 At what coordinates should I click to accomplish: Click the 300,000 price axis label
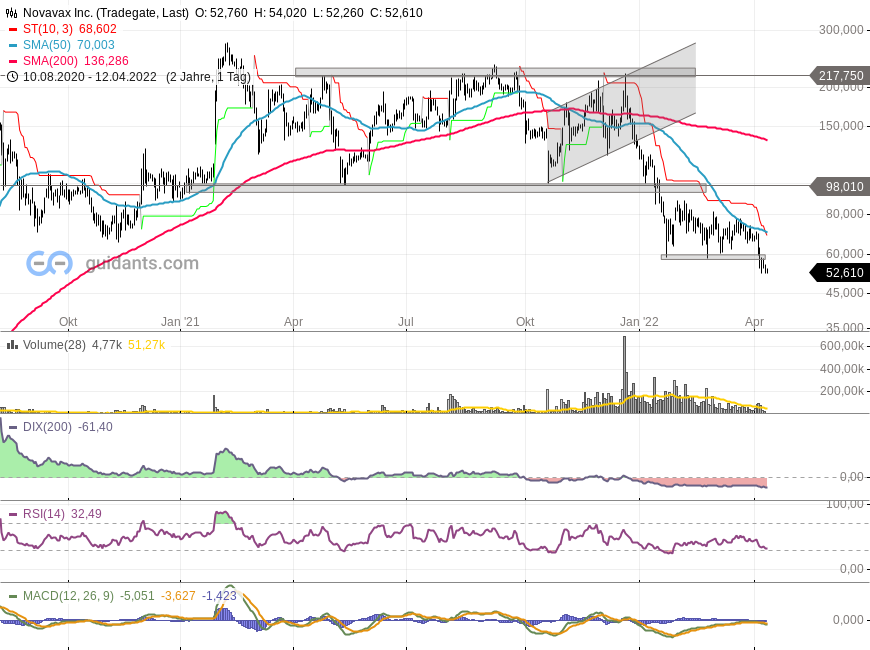click(x=841, y=30)
